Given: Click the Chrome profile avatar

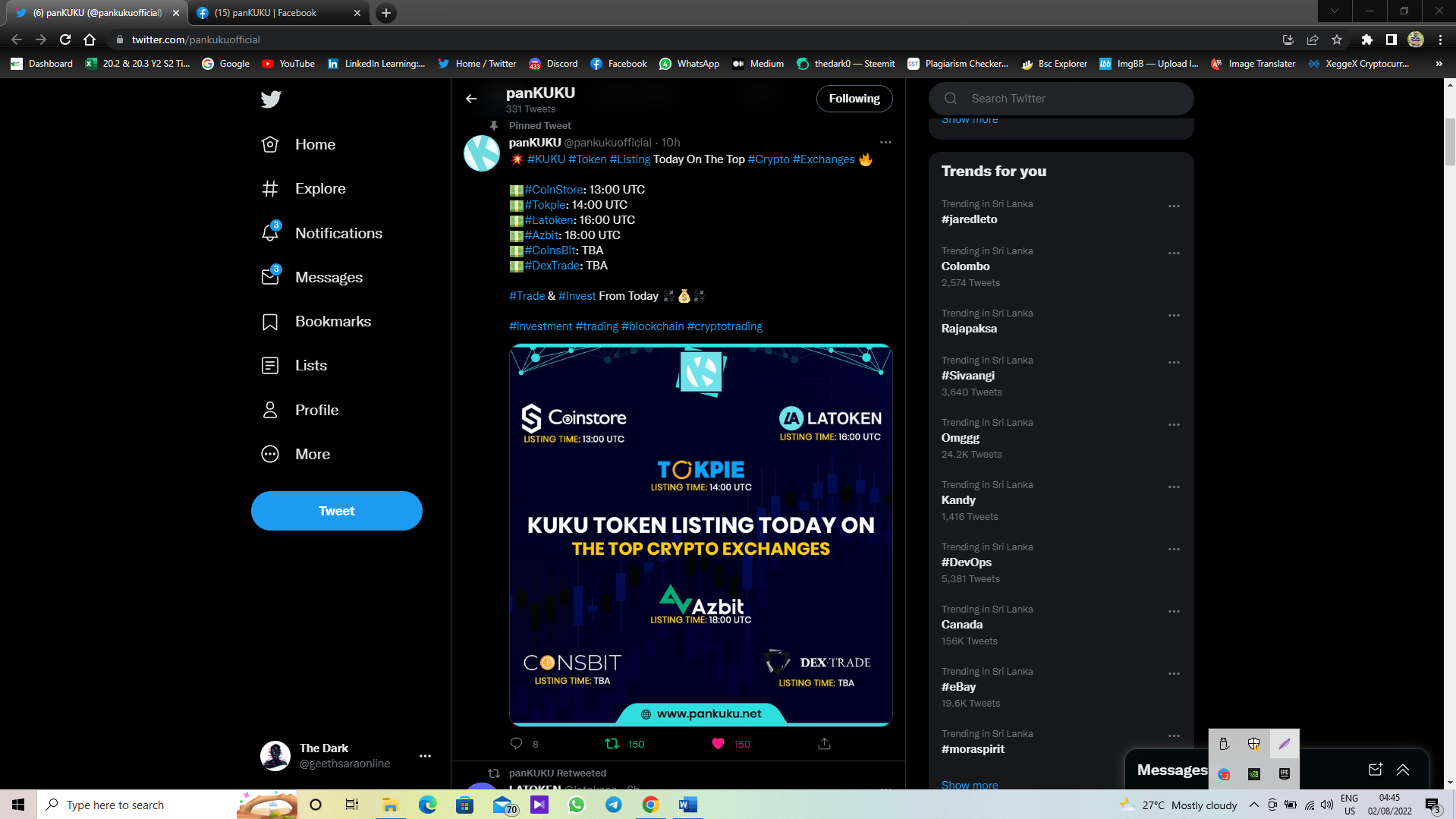Looking at the screenshot, I should tap(1416, 39).
